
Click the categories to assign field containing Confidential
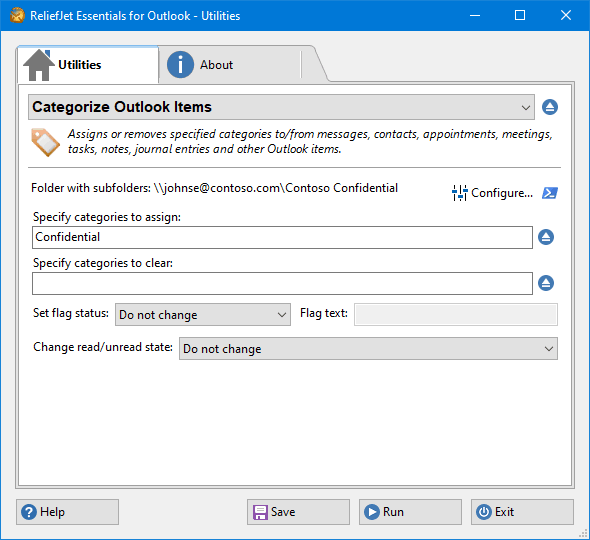[282, 237]
